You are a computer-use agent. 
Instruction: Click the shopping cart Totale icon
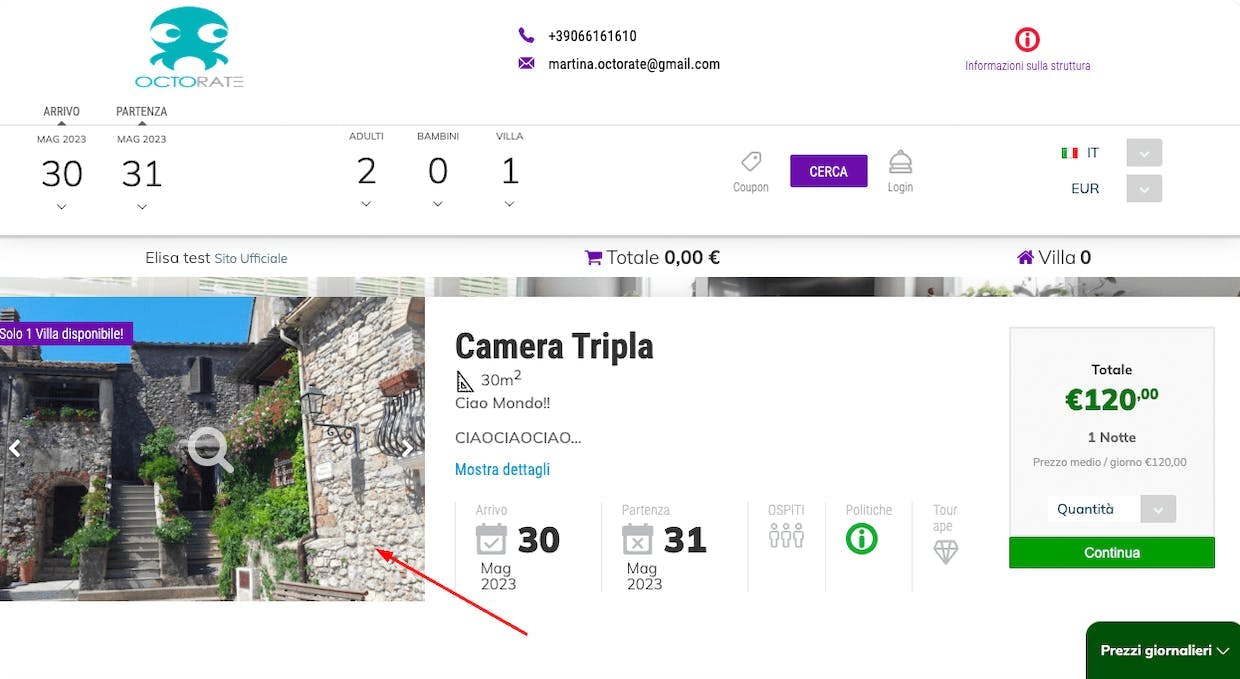pos(593,258)
